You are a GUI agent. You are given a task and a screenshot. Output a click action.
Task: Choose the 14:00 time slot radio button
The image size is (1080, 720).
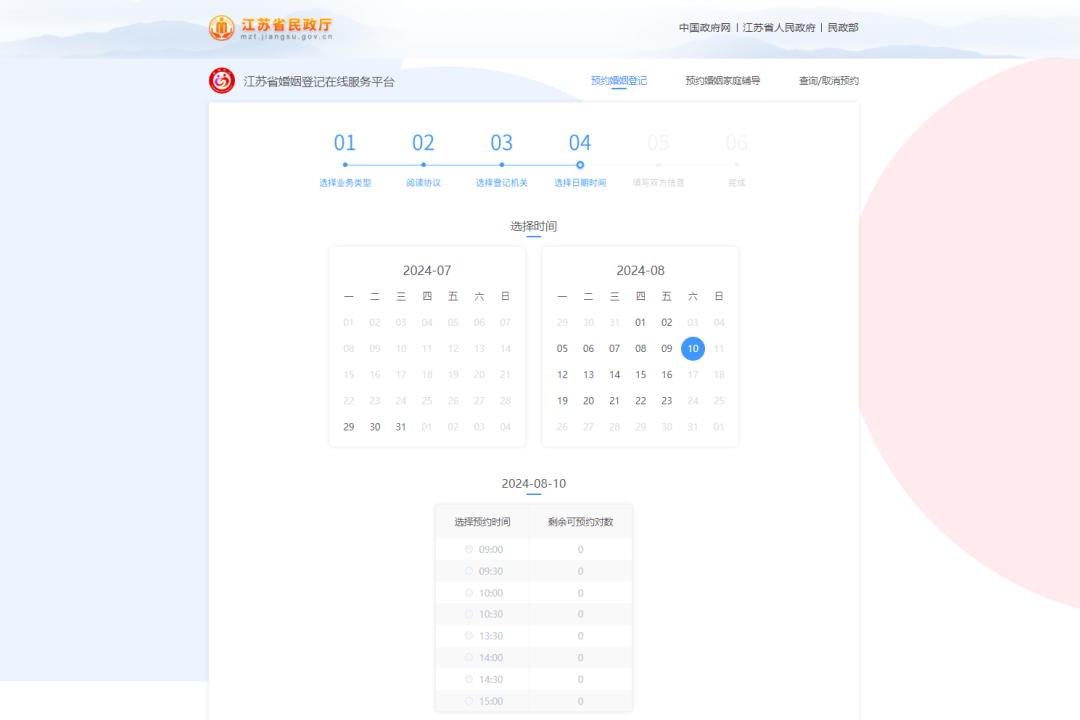(469, 658)
